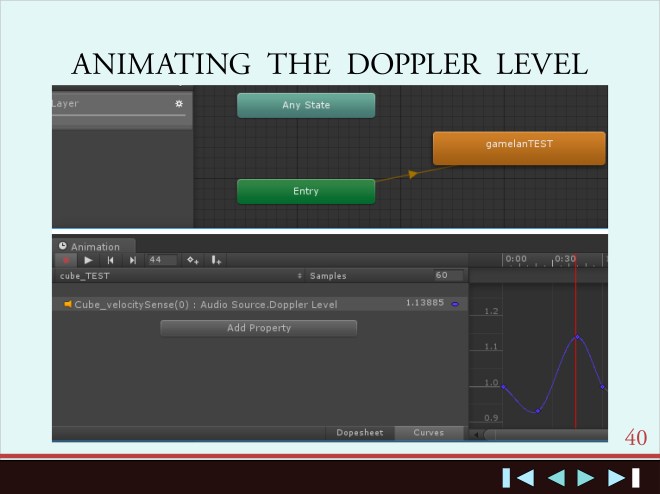Click the Add Keyframe icon
Screen dimensions: 660x494
pos(193,260)
